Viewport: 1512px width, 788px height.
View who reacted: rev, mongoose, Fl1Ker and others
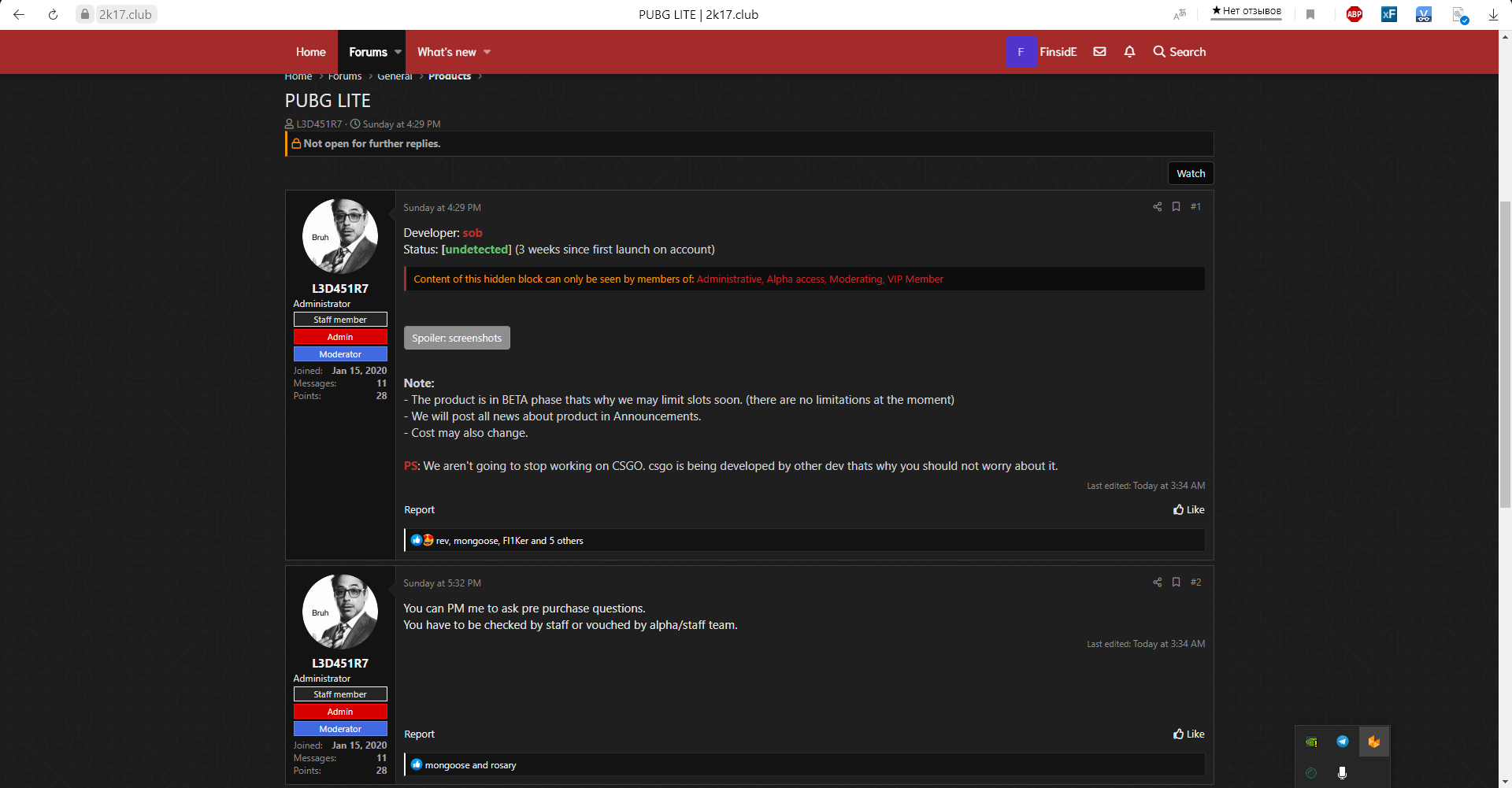(x=510, y=541)
